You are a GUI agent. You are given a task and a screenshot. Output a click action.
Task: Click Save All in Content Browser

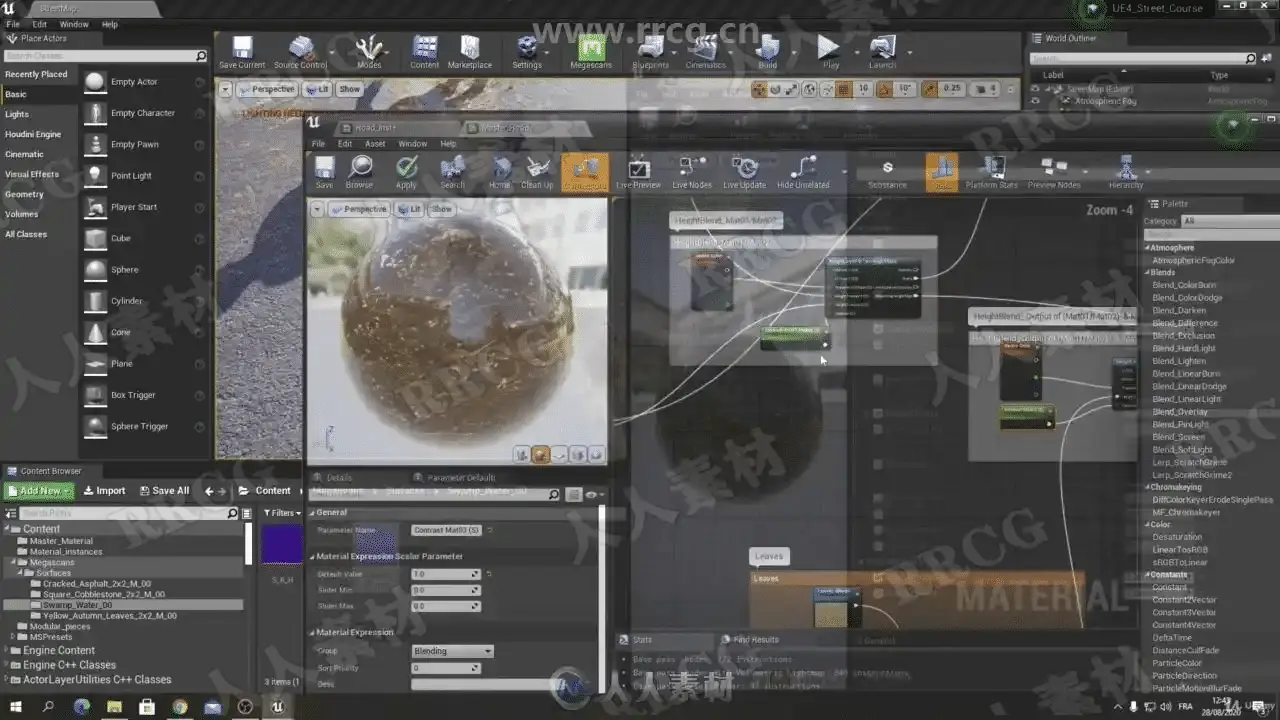point(164,491)
